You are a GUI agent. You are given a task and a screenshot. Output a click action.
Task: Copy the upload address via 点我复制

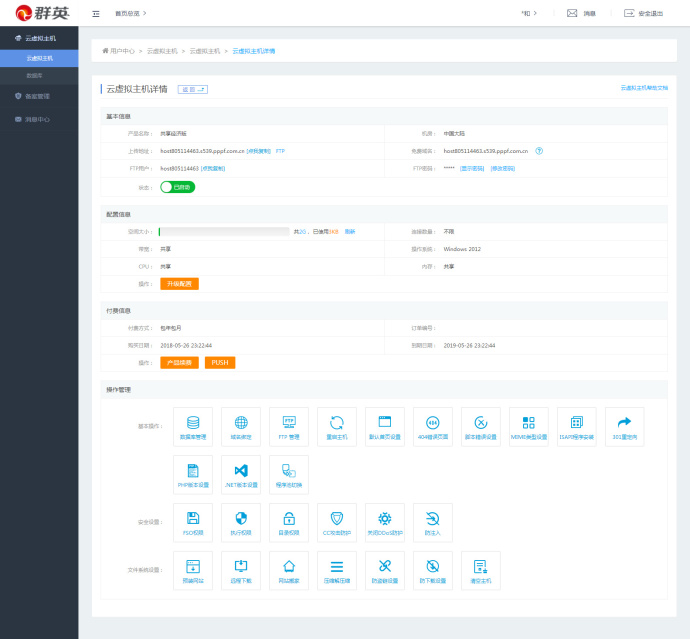259,151
